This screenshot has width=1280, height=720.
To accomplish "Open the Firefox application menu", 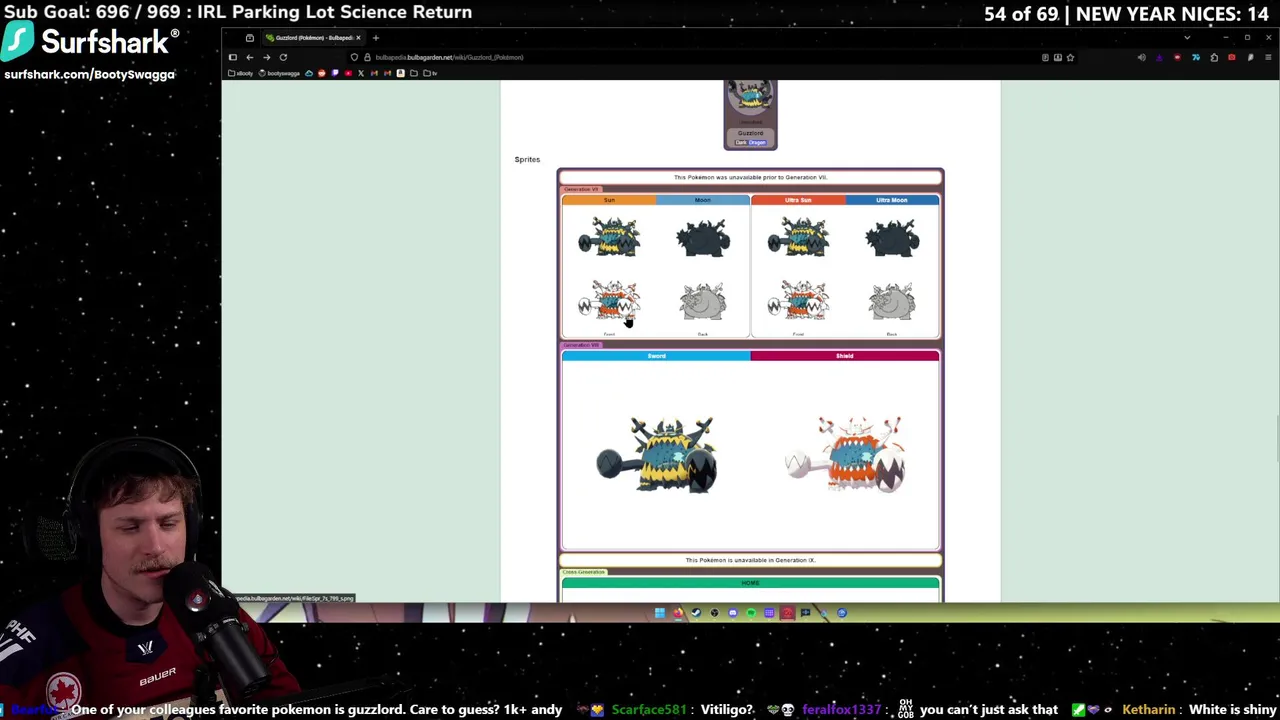I will tap(1268, 57).
